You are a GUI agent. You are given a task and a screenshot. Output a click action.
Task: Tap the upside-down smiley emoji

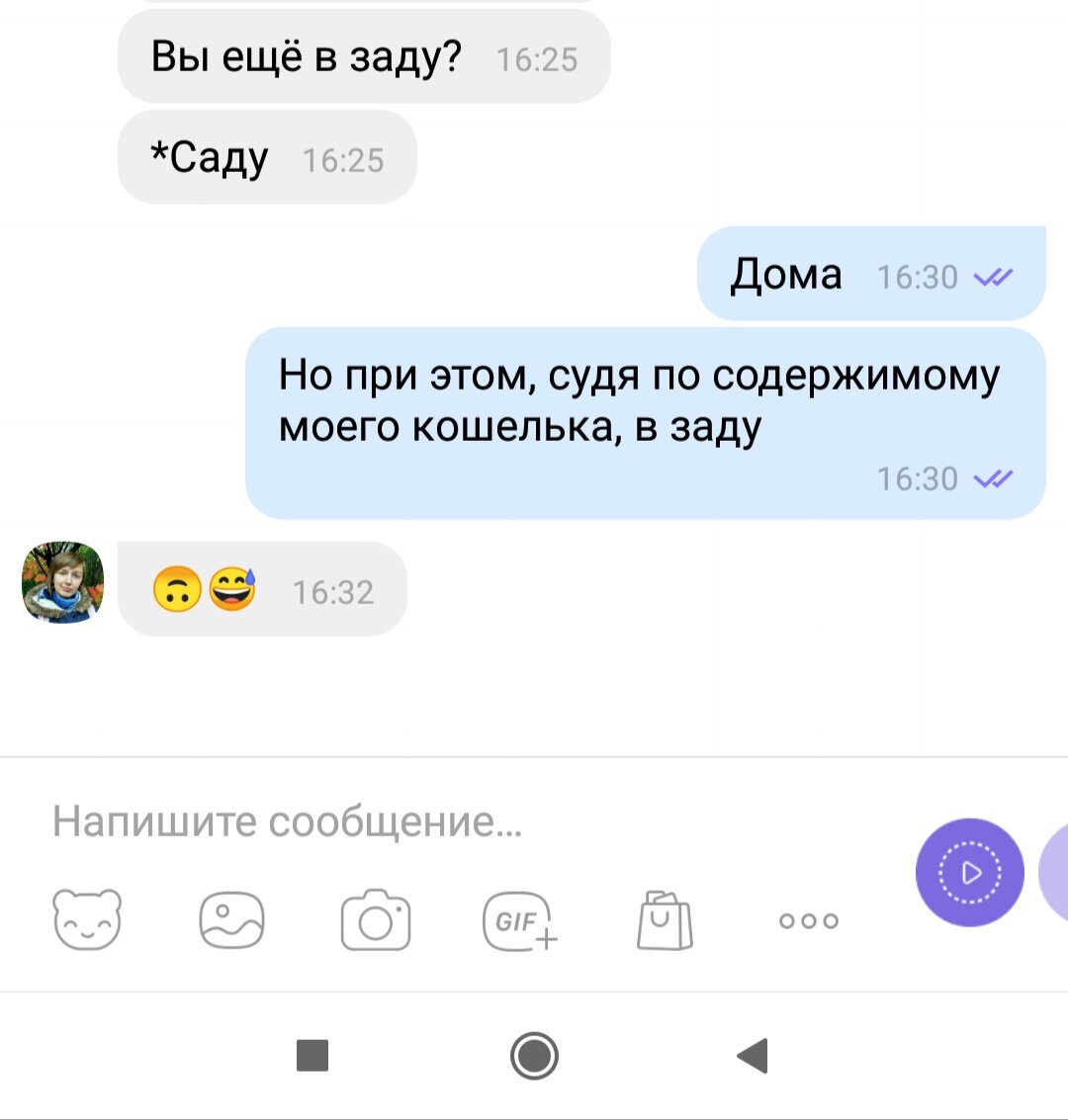(177, 589)
